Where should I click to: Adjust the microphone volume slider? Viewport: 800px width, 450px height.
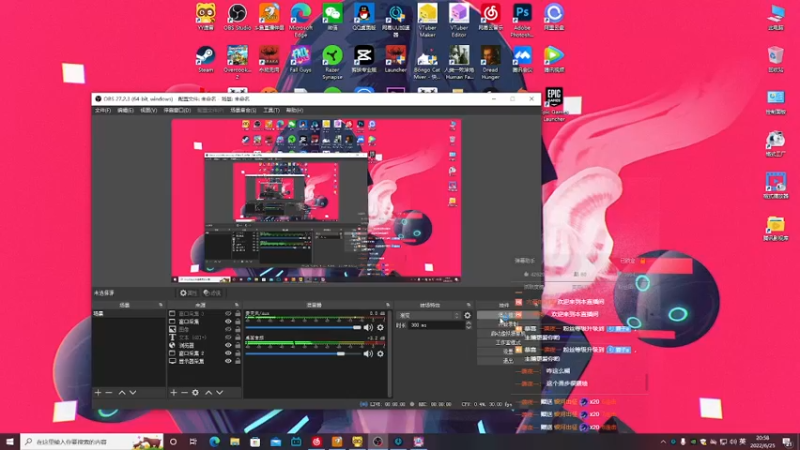coord(303,328)
